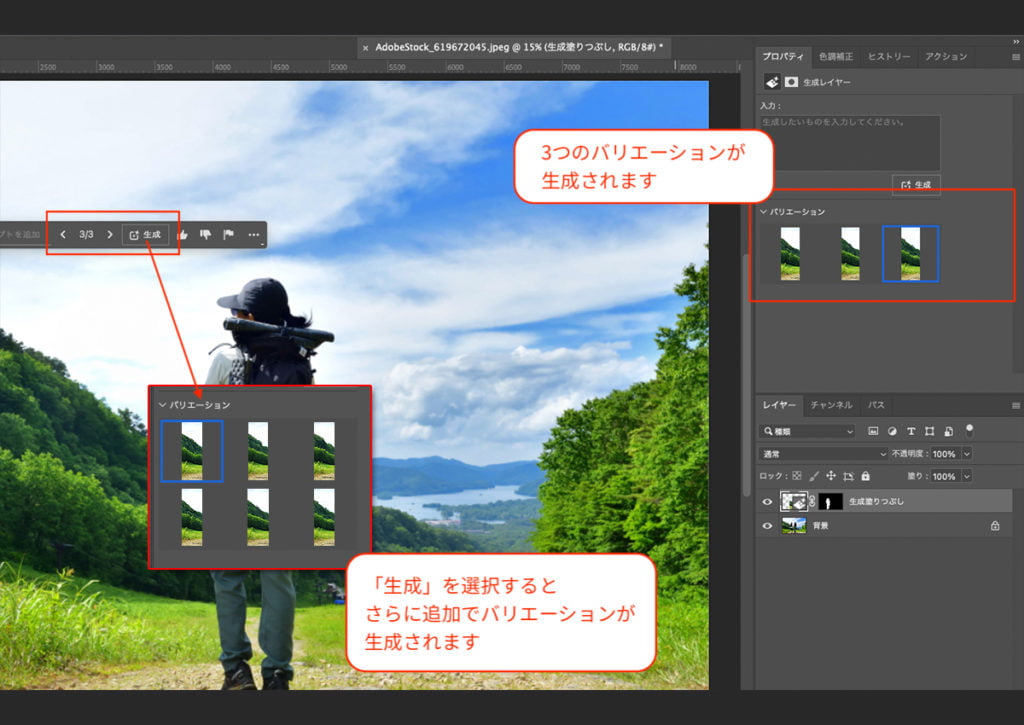Click the lock position move icon
Viewport: 1024px width, 725px height.
(x=831, y=477)
